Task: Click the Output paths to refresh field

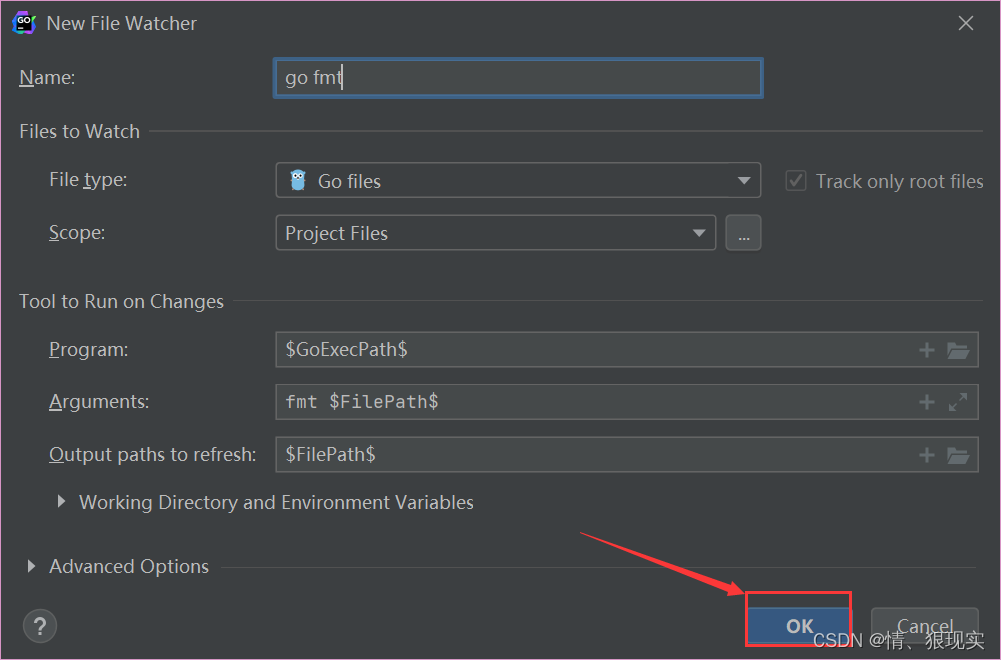Action: click(626, 454)
